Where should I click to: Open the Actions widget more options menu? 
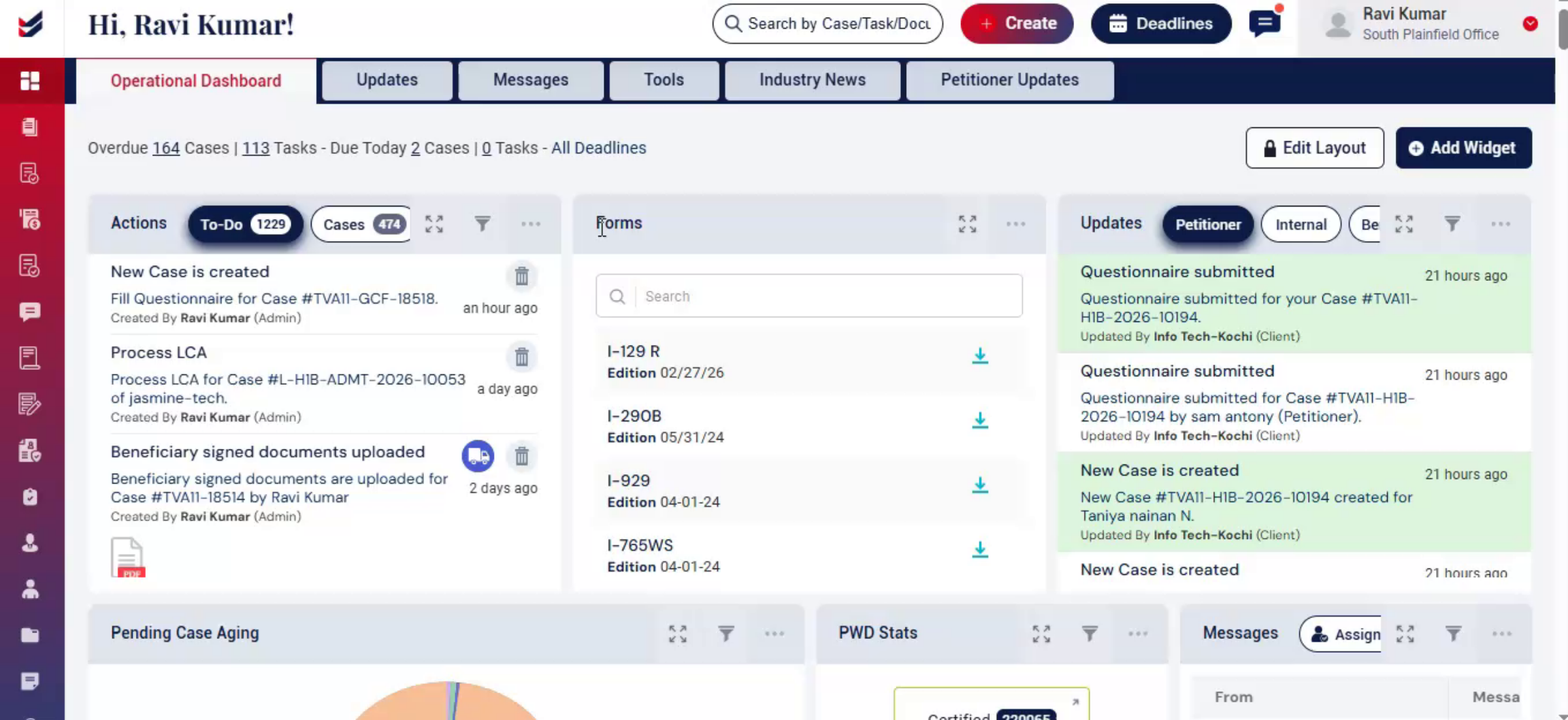[x=531, y=224]
